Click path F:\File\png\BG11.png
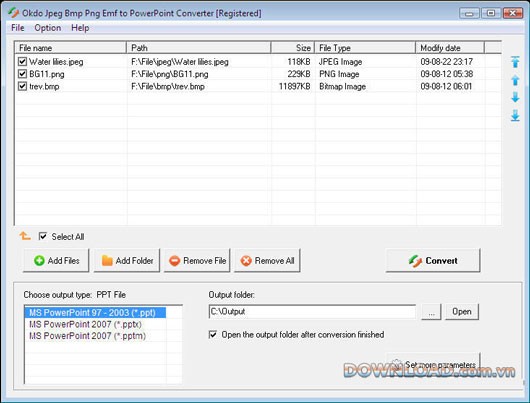The image size is (530, 403). click(x=170, y=74)
